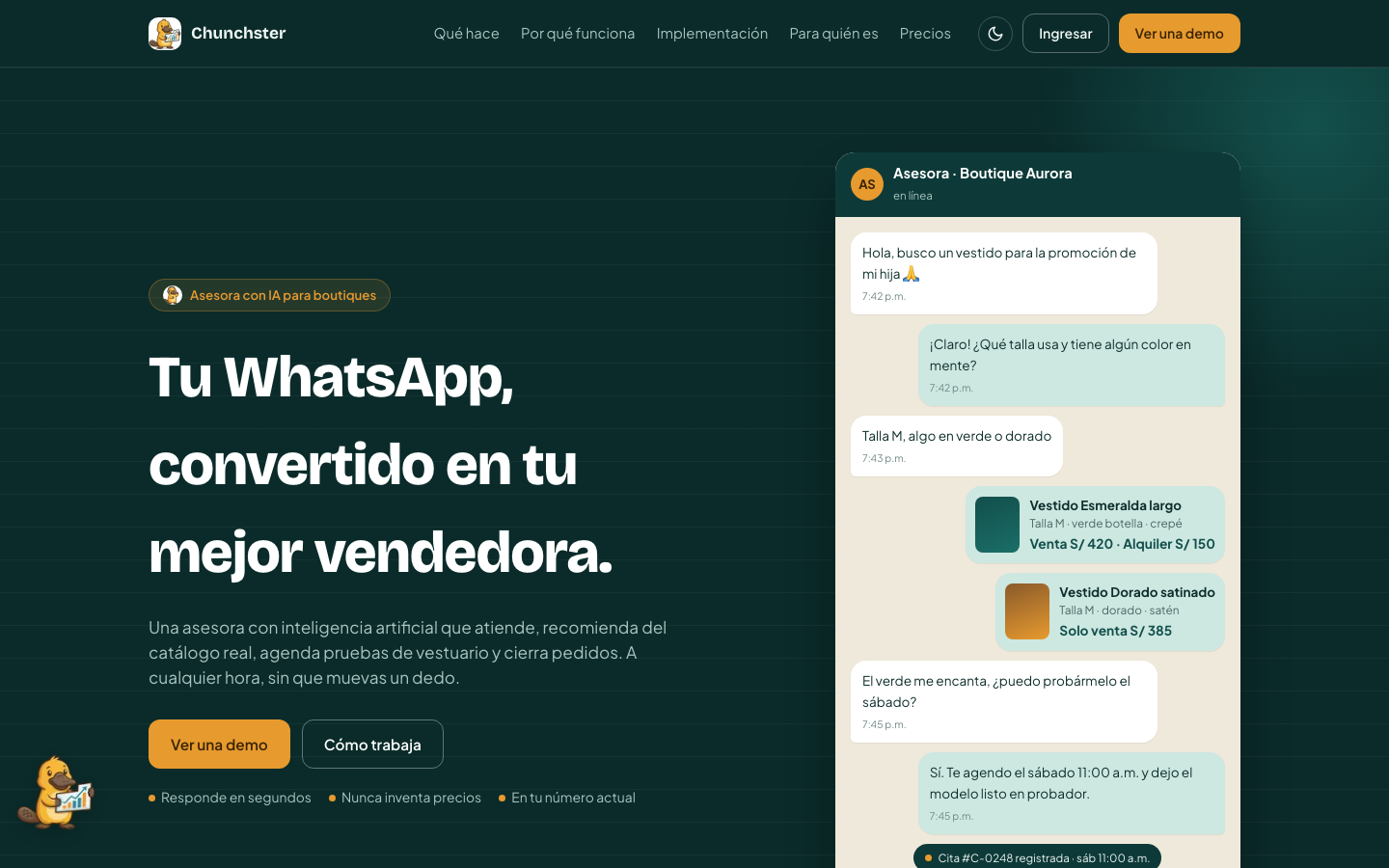Open the Vestido Esmeralda largo product card
The image size is (1389, 868).
pyautogui.click(x=1095, y=525)
